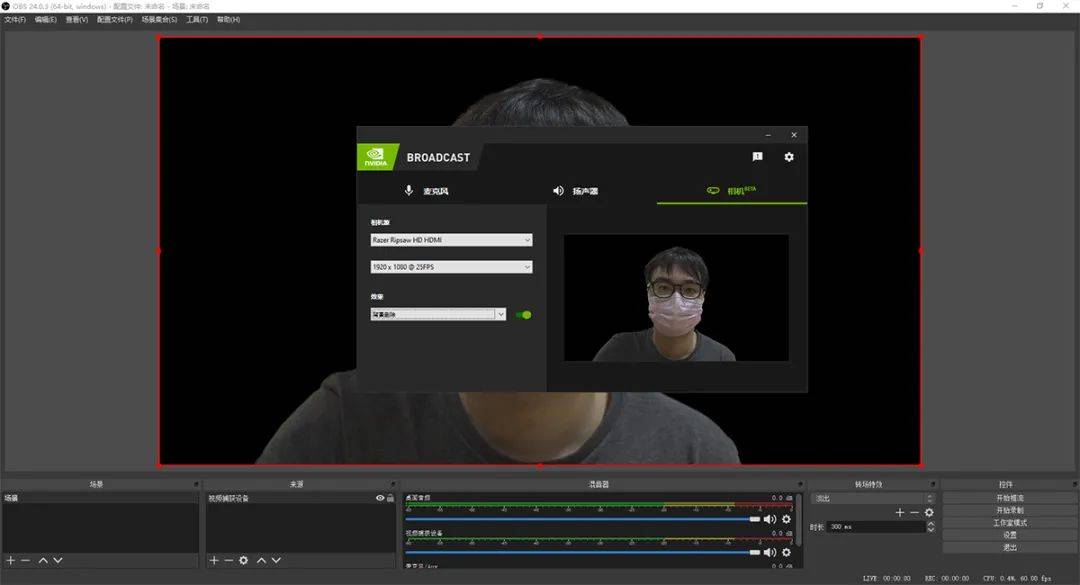Viewport: 1080px width, 585px height.
Task: Open desktop audio gear settings in mixer
Action: point(786,519)
